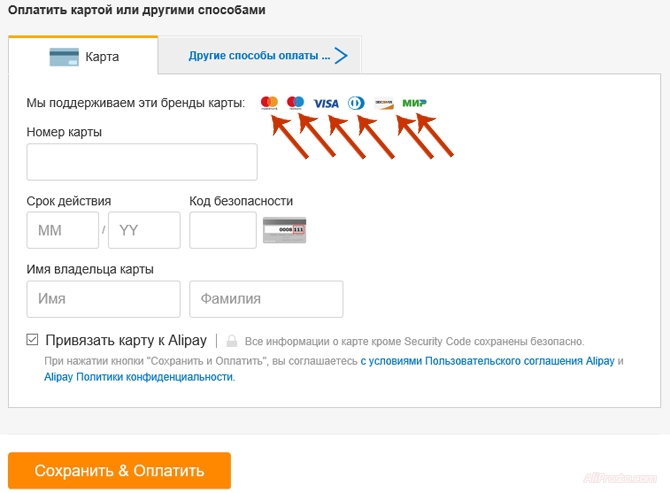
Task: Focus the Номер карты input field
Action: (142, 162)
